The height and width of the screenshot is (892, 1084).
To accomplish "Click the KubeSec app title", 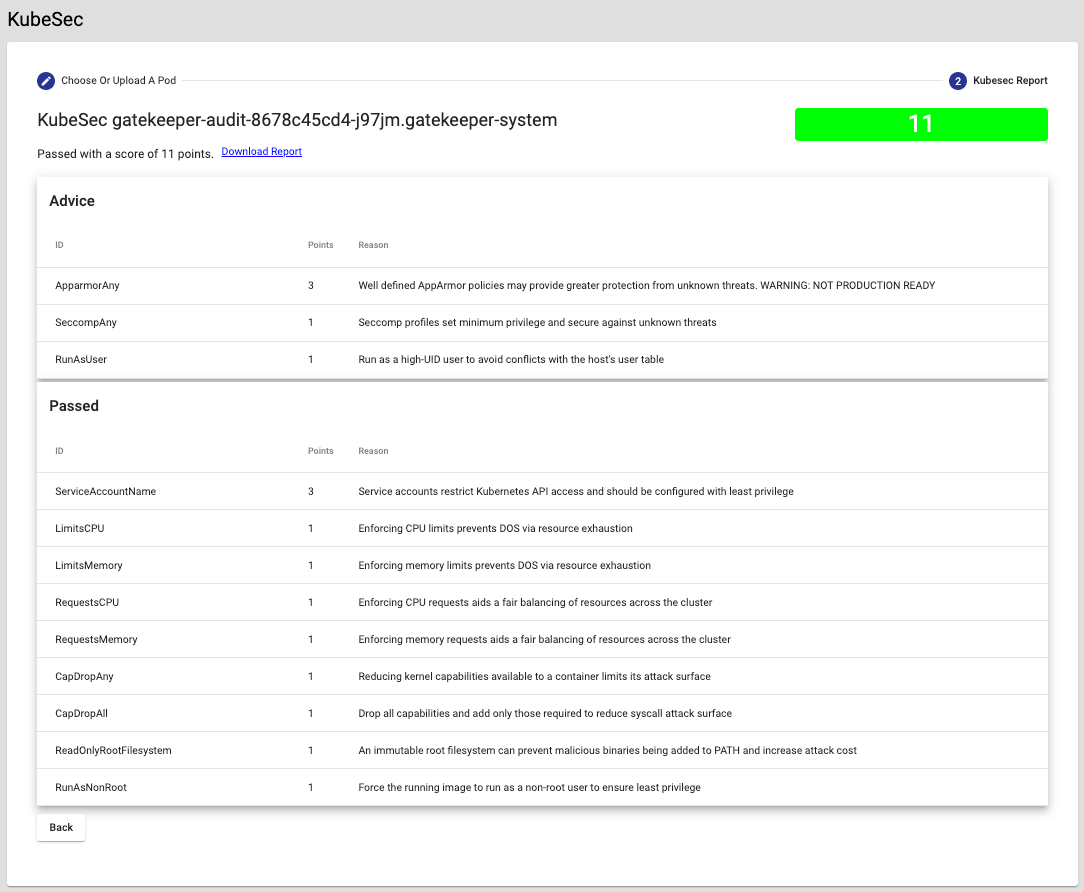I will point(45,19).
